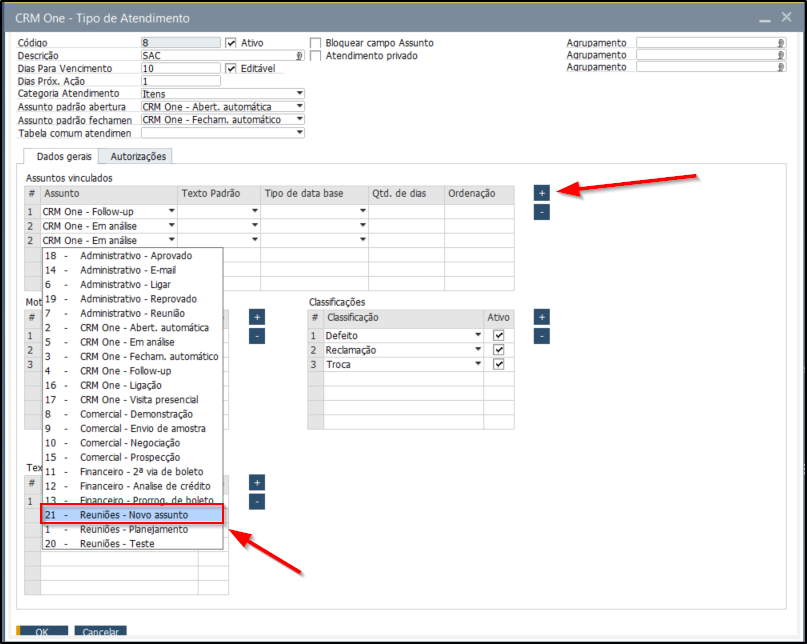Image resolution: width=807 pixels, height=644 pixels.
Task: Toggle the Ativo checkbox next to Código
Action: pyautogui.click(x=231, y=43)
